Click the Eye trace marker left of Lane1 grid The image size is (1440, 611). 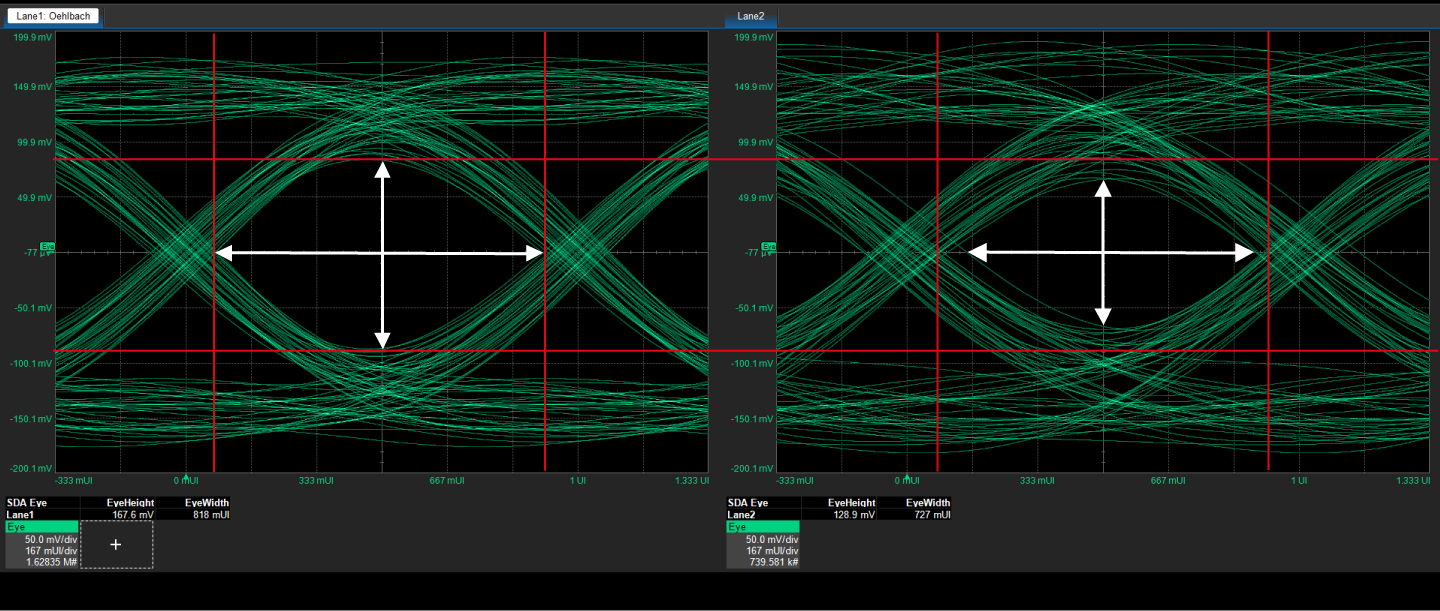click(48, 246)
